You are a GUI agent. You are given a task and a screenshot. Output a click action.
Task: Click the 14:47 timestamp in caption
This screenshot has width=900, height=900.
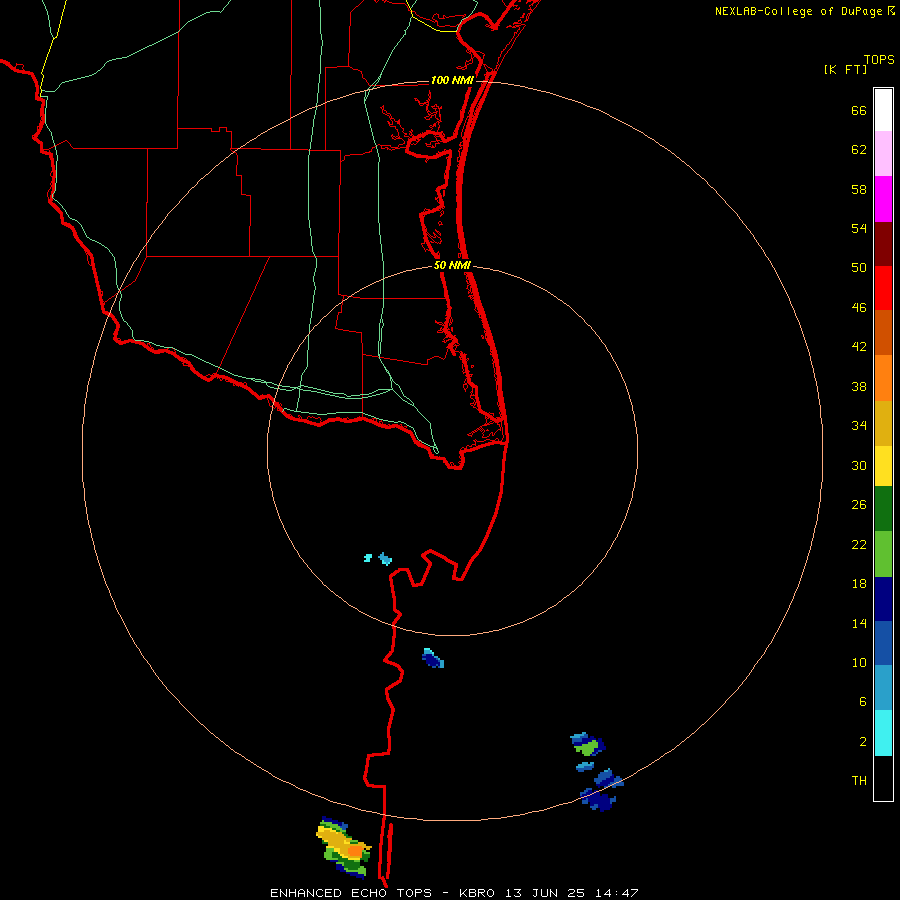(x=617, y=893)
